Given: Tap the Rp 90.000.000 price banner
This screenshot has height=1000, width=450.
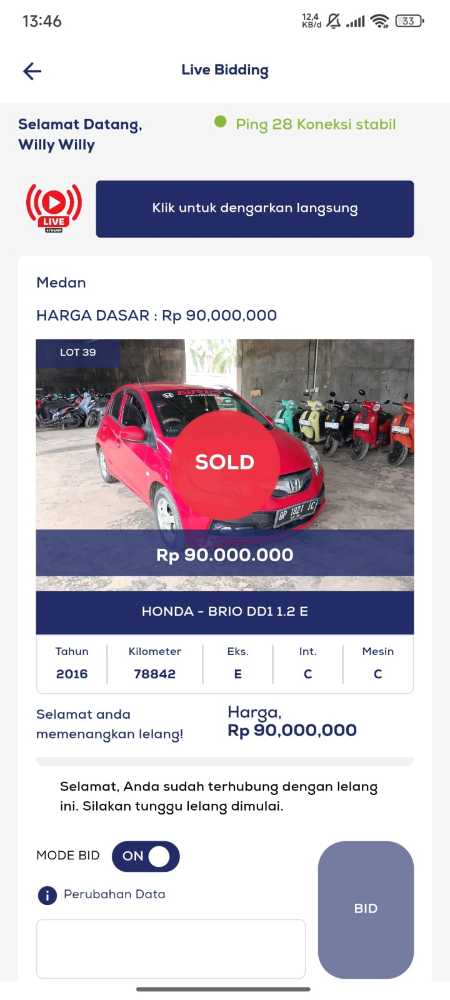Looking at the screenshot, I should (225, 554).
